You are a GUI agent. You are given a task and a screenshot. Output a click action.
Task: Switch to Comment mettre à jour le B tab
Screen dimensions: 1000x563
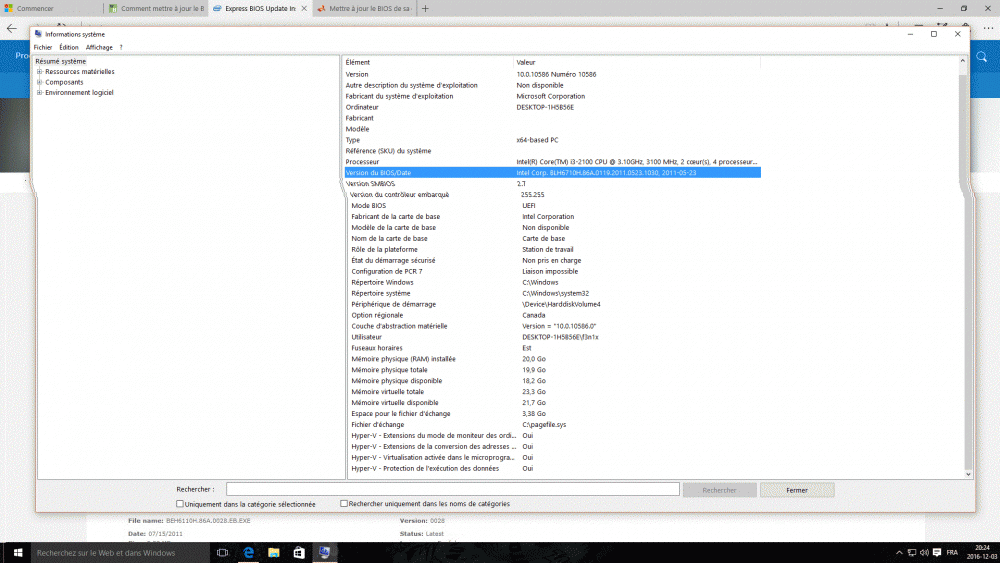click(x=156, y=8)
